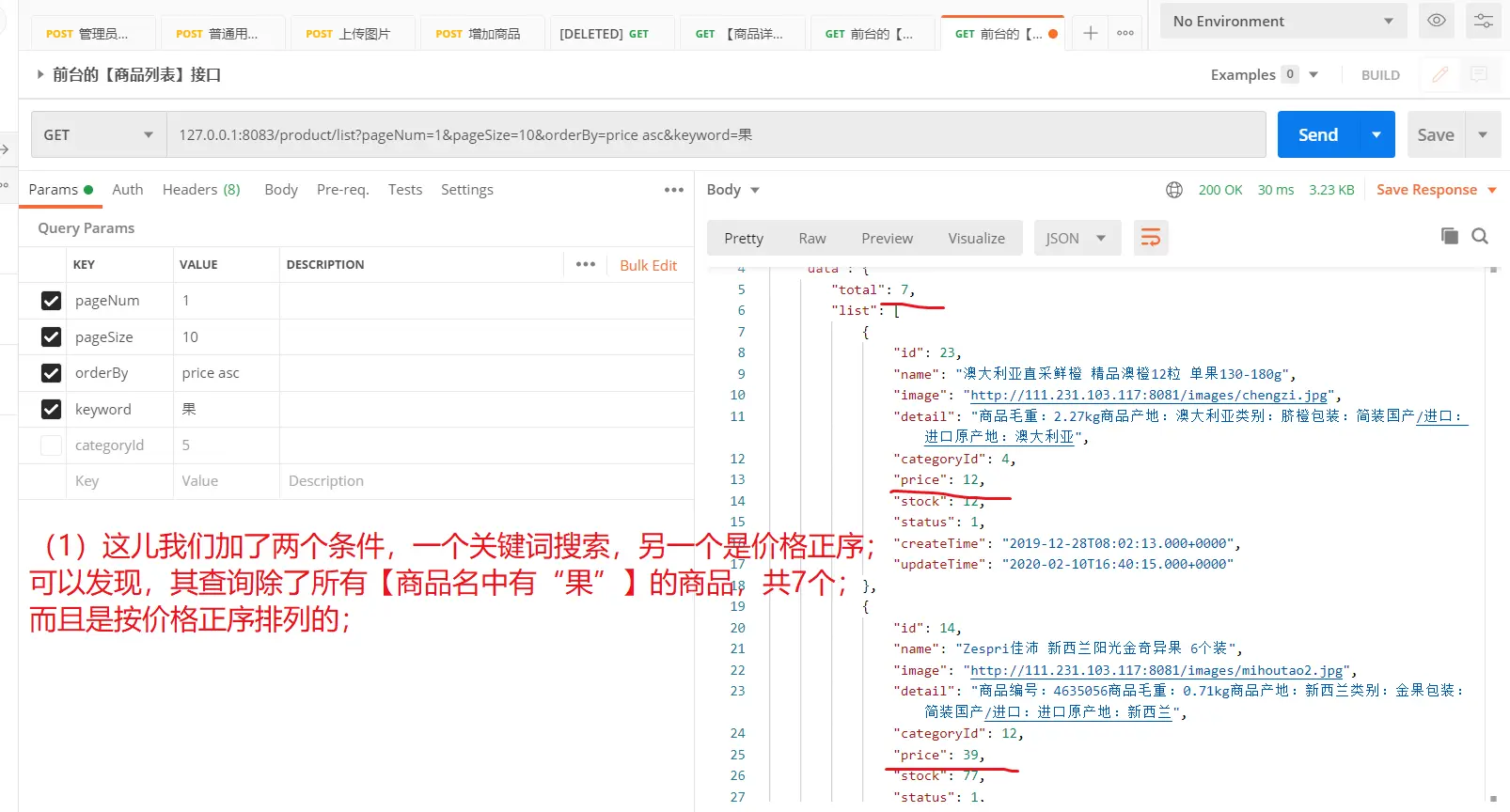This screenshot has width=1510, height=812.
Task: Click the globe network information icon
Action: [1173, 190]
